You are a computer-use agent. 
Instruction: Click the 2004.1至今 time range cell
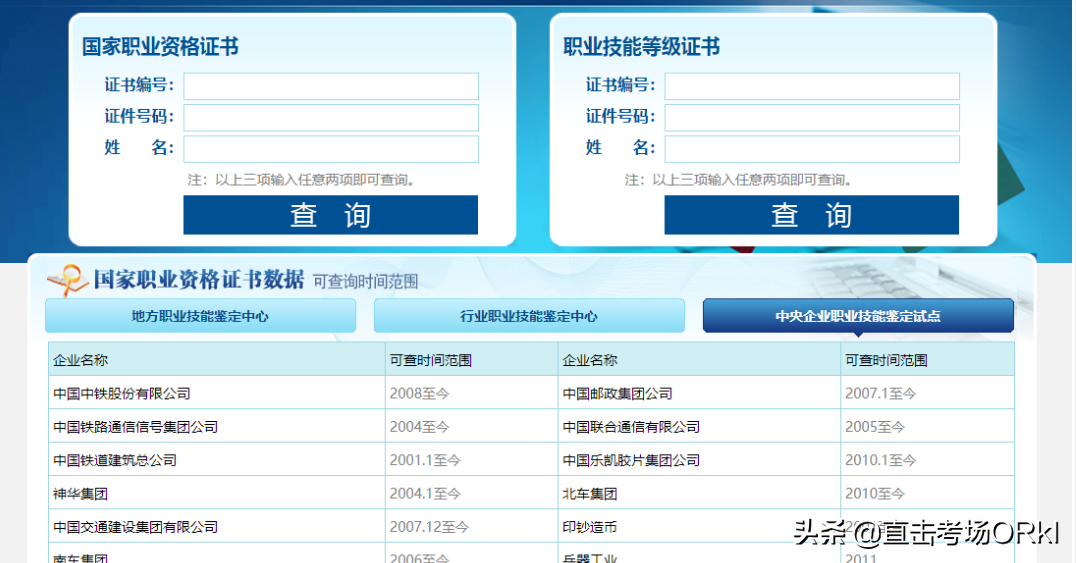click(471, 494)
